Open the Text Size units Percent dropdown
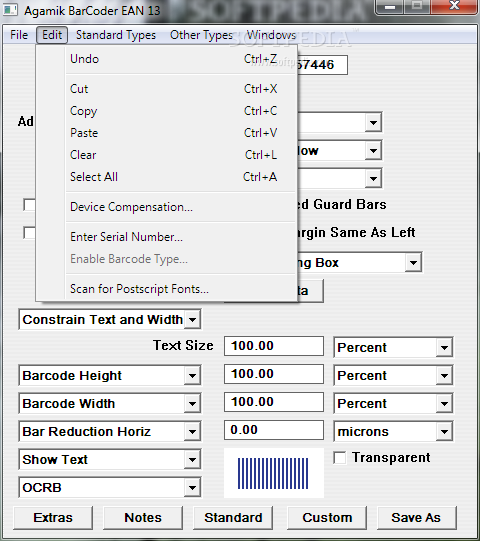 (x=444, y=347)
